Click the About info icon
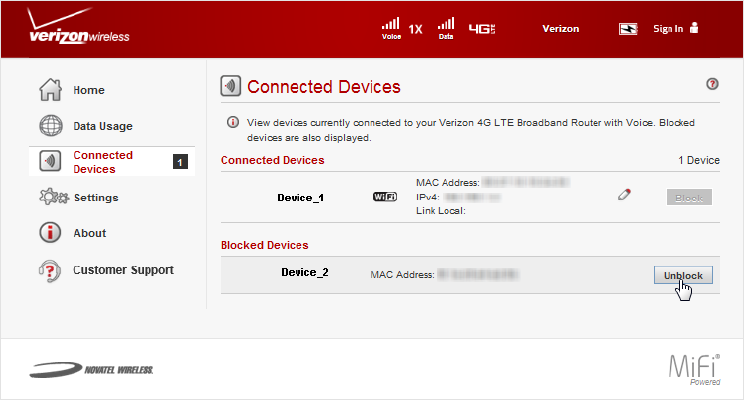The width and height of the screenshot is (744, 400). (x=50, y=233)
